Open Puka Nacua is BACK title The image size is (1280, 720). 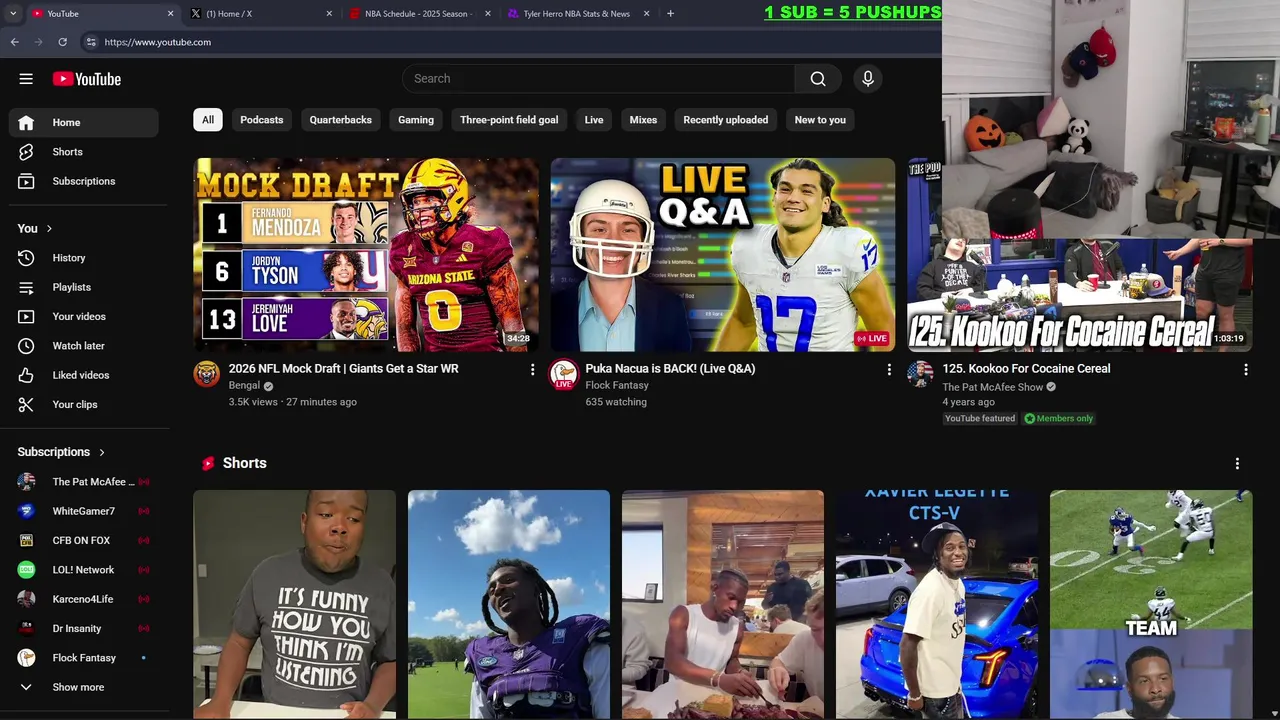pos(670,369)
